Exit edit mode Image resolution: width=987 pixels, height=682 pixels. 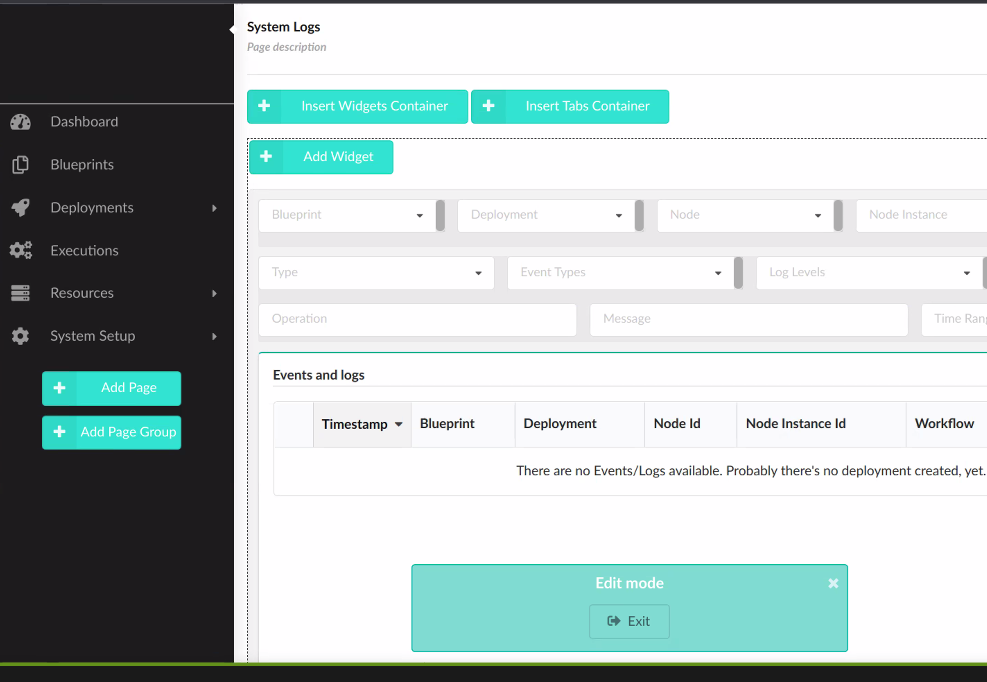[x=629, y=622]
